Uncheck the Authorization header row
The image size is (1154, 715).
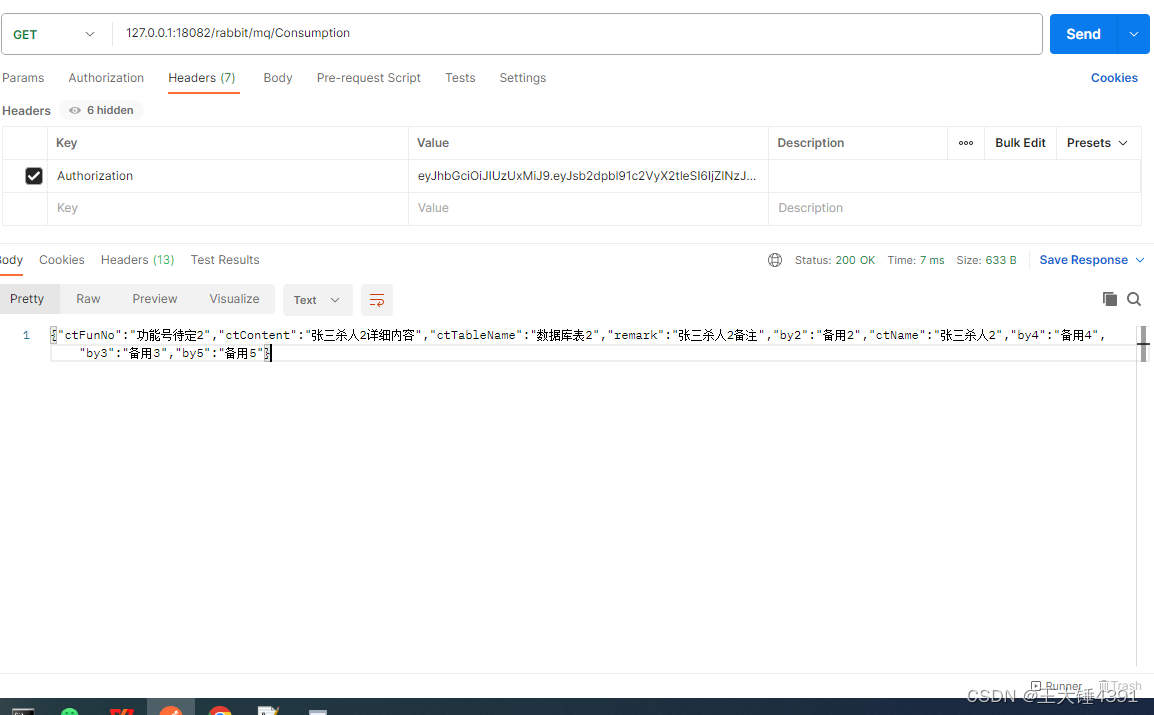tap(33, 175)
